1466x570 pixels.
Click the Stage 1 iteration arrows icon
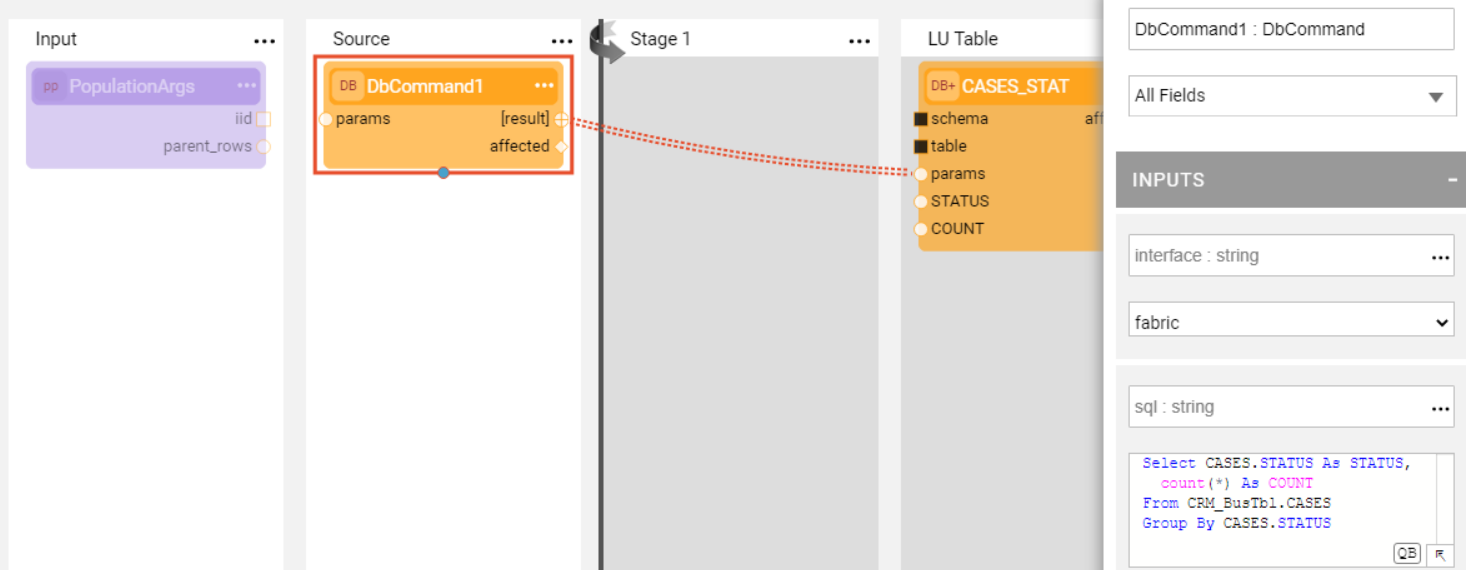606,42
